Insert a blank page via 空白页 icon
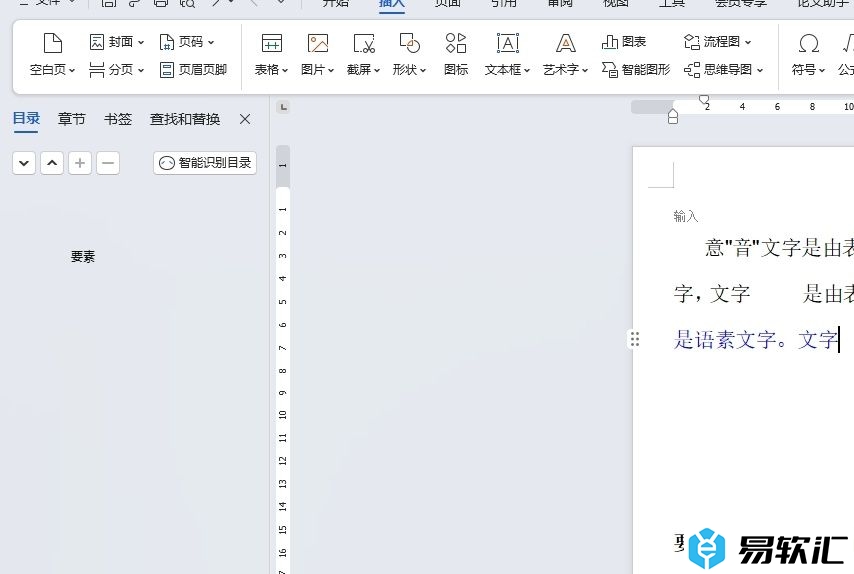This screenshot has height=574, width=854. coord(52,42)
